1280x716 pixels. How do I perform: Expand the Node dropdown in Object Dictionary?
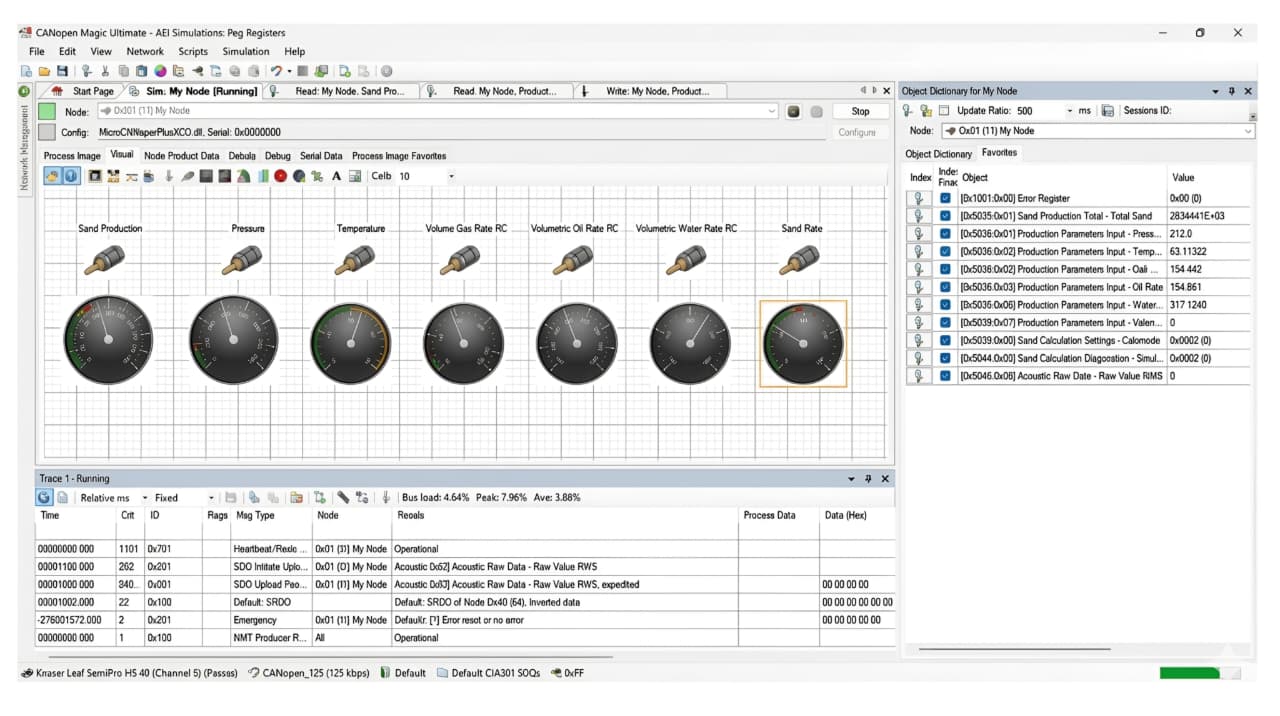click(1248, 131)
